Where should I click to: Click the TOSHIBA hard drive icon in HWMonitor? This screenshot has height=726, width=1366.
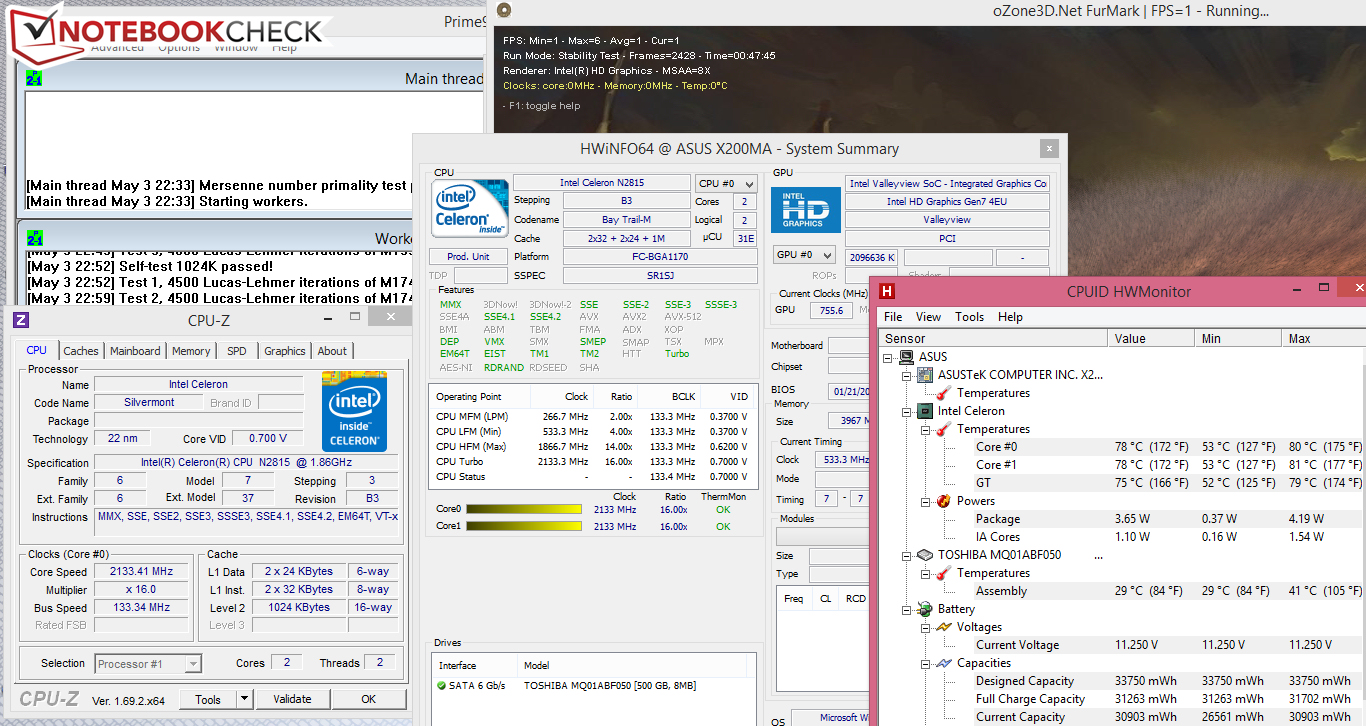point(926,555)
